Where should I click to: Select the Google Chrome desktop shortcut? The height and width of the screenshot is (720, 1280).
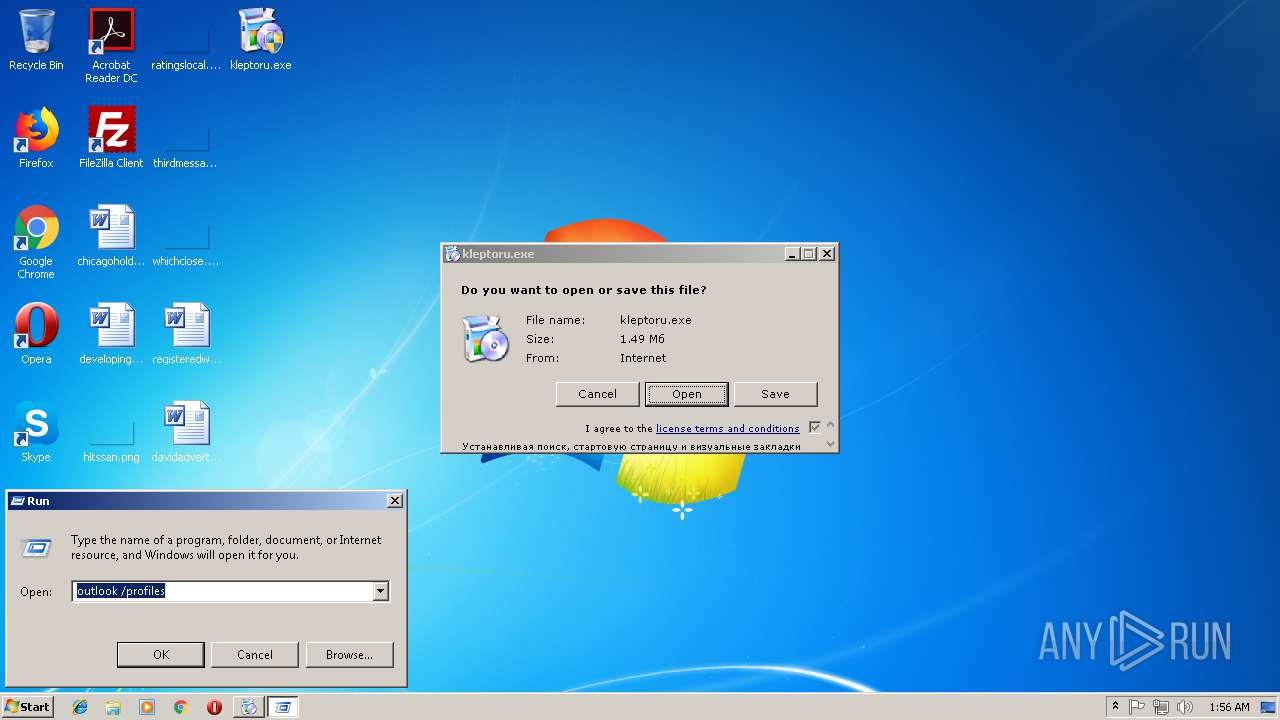click(x=36, y=243)
